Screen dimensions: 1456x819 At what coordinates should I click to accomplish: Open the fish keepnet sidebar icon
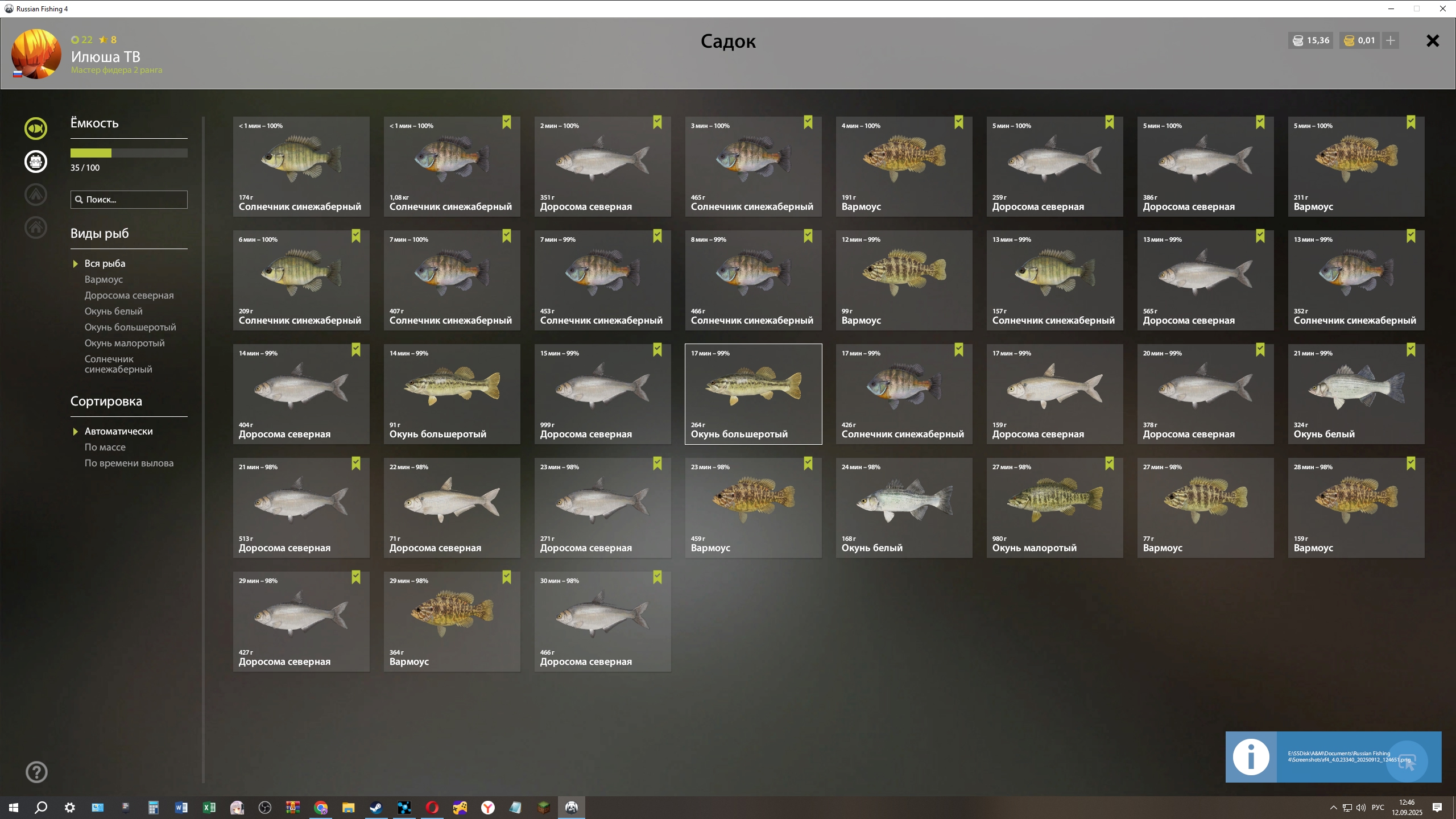pyautogui.click(x=36, y=129)
